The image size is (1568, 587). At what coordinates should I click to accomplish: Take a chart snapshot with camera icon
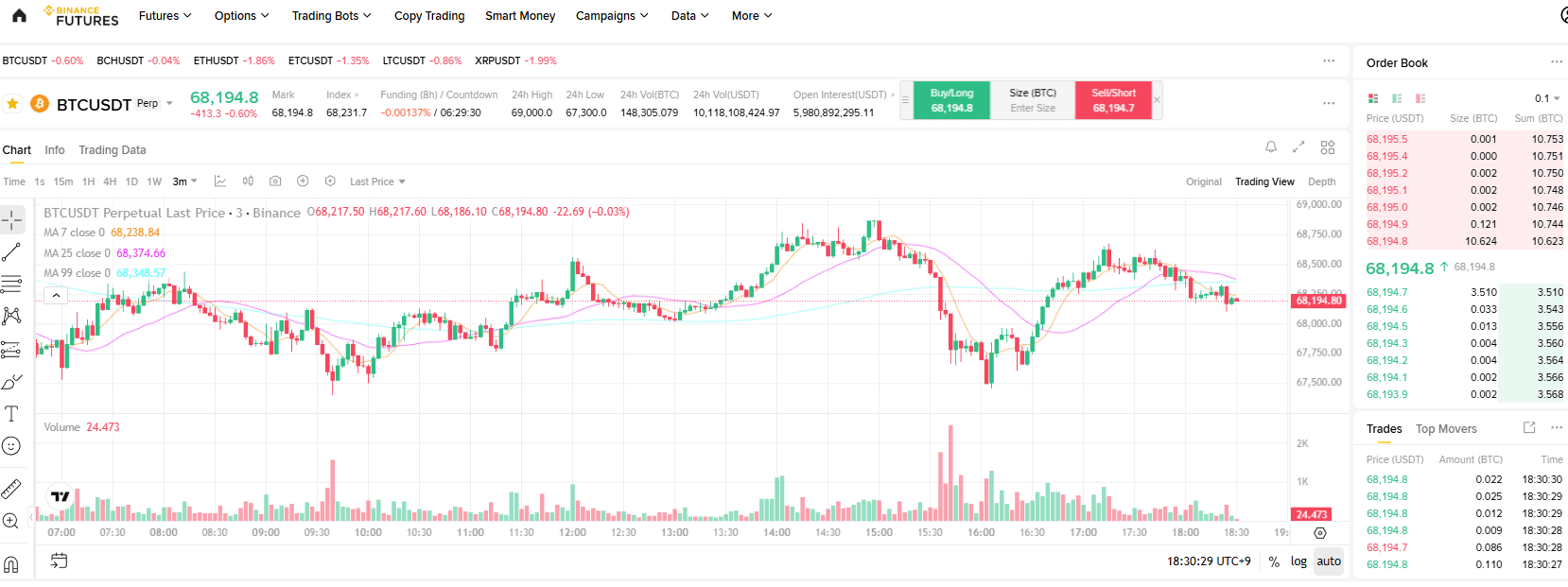point(275,181)
